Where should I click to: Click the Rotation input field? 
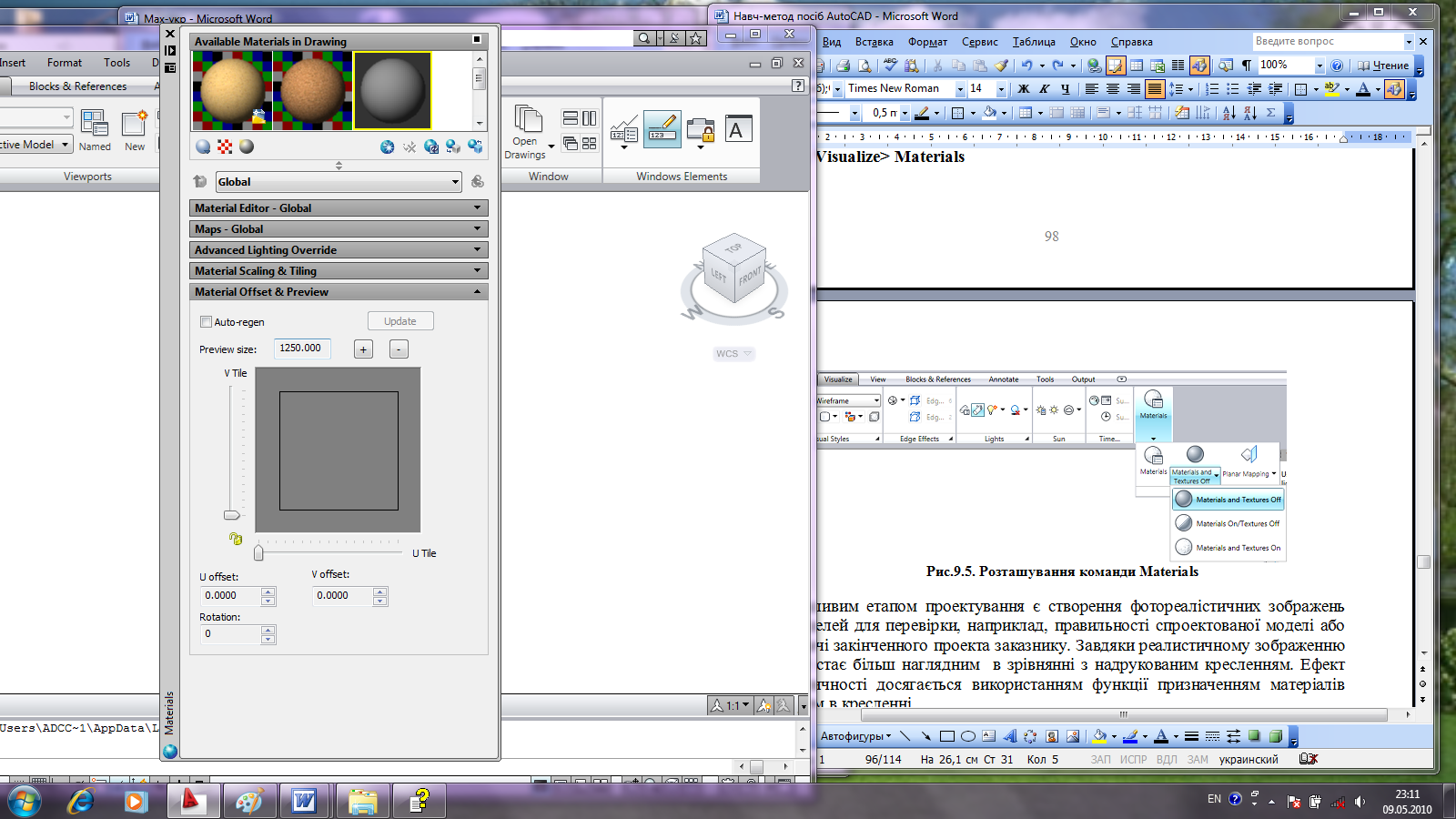click(x=230, y=634)
